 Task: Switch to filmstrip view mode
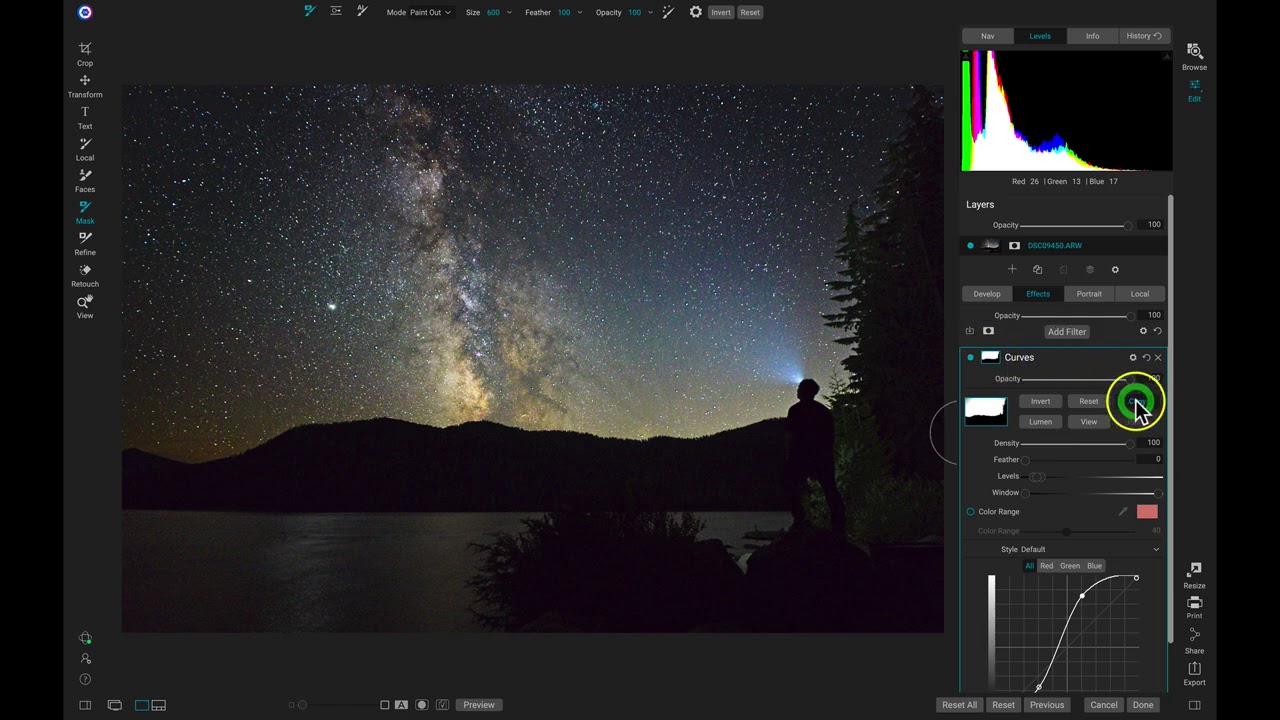(158, 705)
